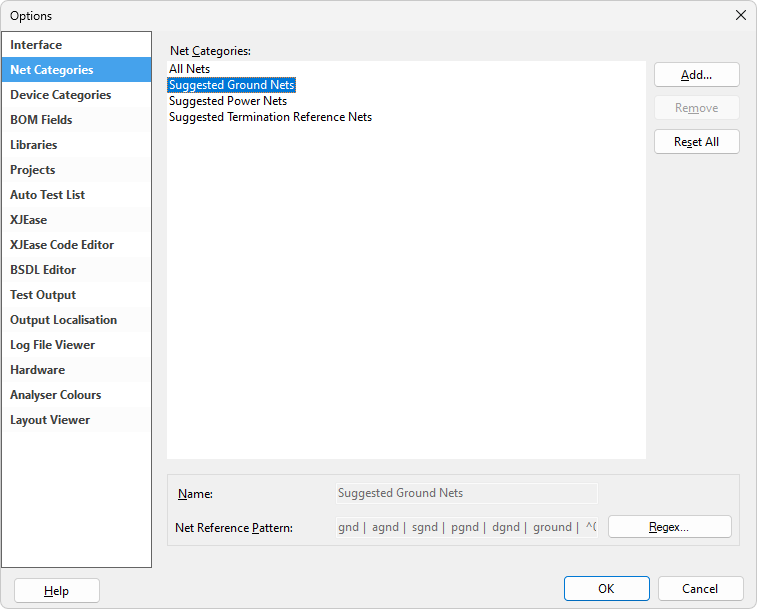Open Layout Viewer options
The image size is (757, 609).
click(x=50, y=420)
